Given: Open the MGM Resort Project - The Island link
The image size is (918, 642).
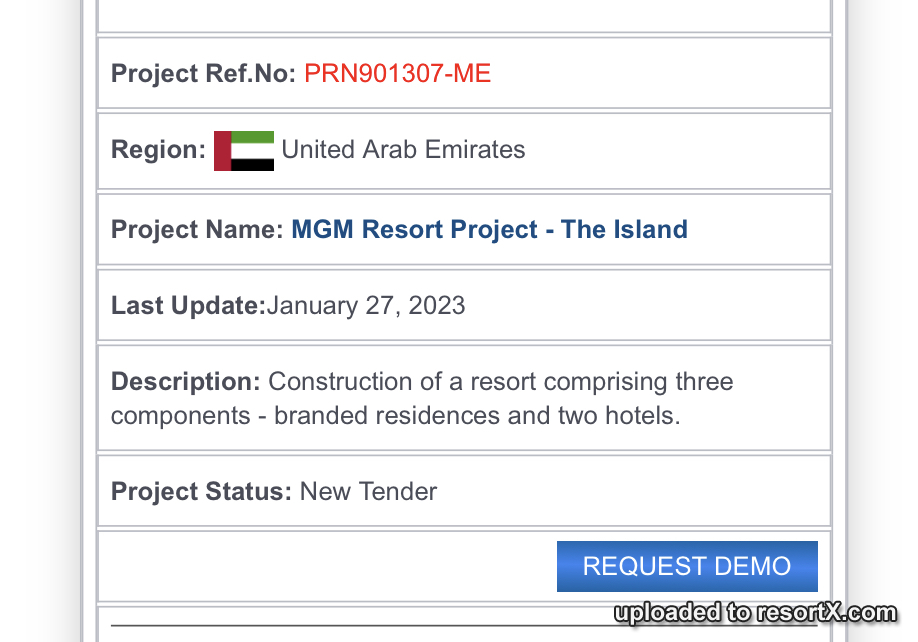Looking at the screenshot, I should tap(489, 229).
